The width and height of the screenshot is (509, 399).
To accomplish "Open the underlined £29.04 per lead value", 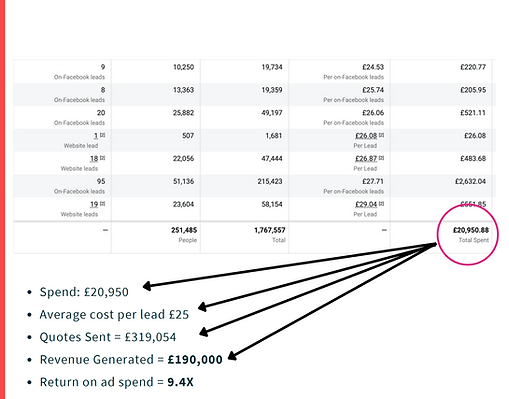I will tap(366, 204).
